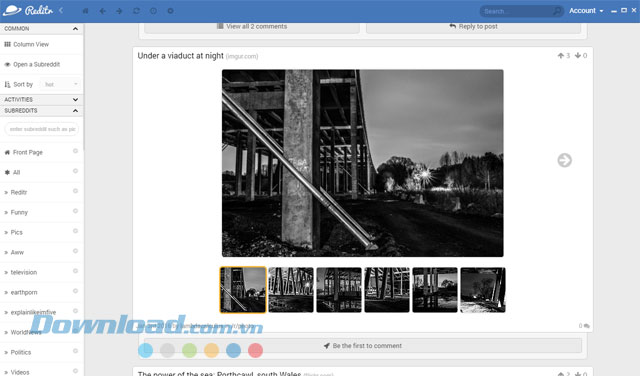Upvote the viaduct post

click(561, 56)
